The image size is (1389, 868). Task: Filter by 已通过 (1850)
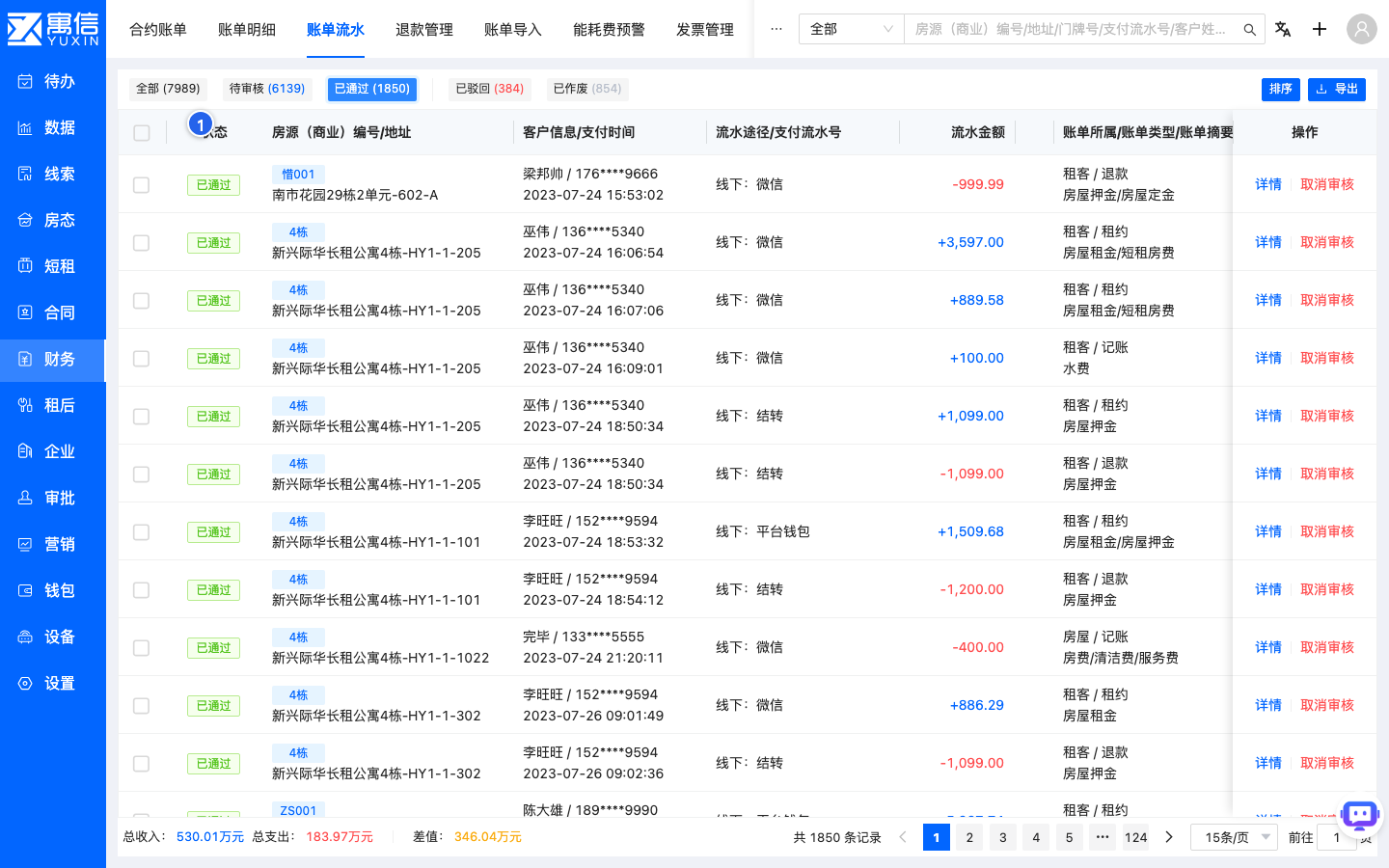(x=372, y=89)
